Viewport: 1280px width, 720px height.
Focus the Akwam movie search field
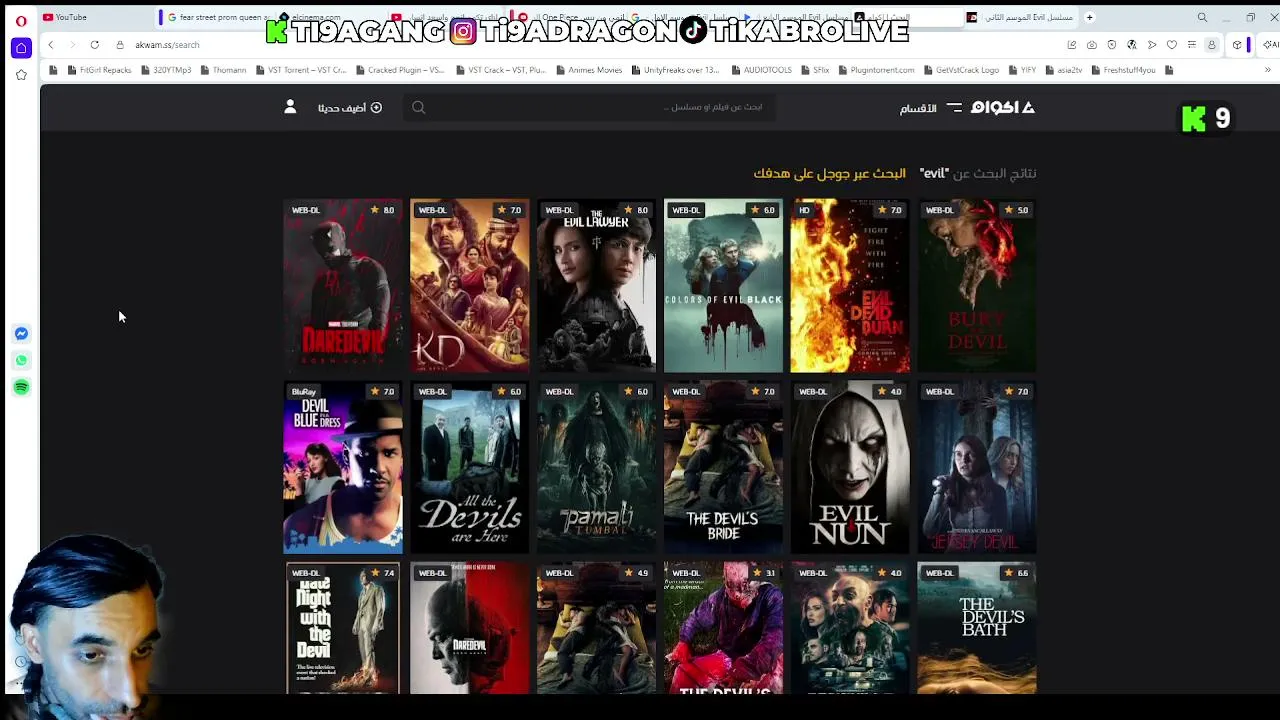click(x=590, y=107)
